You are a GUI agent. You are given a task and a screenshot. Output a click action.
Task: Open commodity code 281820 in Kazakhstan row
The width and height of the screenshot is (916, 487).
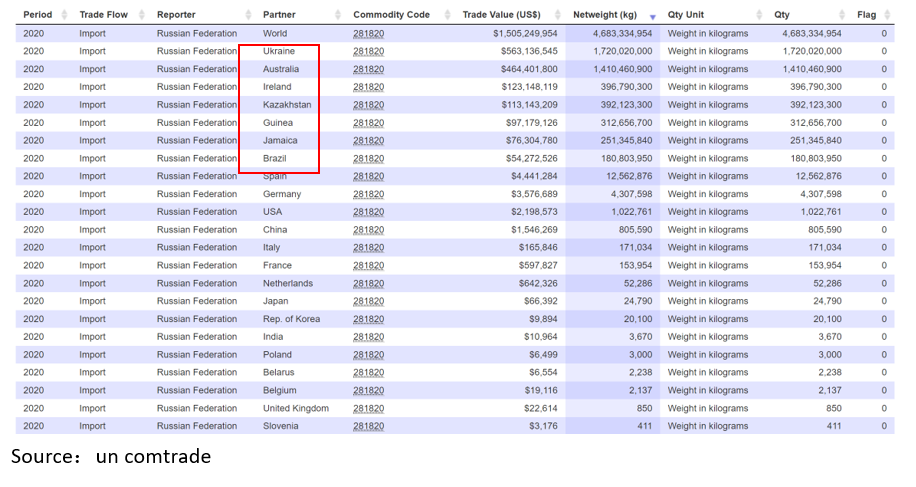(369, 105)
